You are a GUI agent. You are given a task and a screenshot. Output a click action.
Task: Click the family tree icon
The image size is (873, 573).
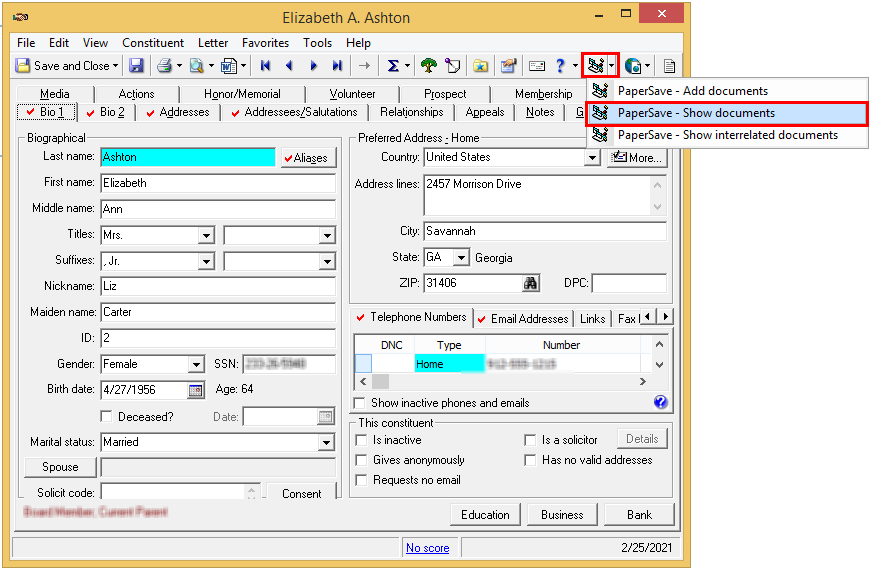428,66
